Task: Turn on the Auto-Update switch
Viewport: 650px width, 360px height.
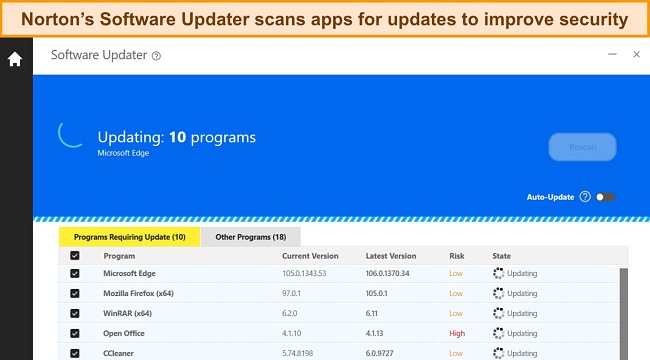Action: (605, 197)
